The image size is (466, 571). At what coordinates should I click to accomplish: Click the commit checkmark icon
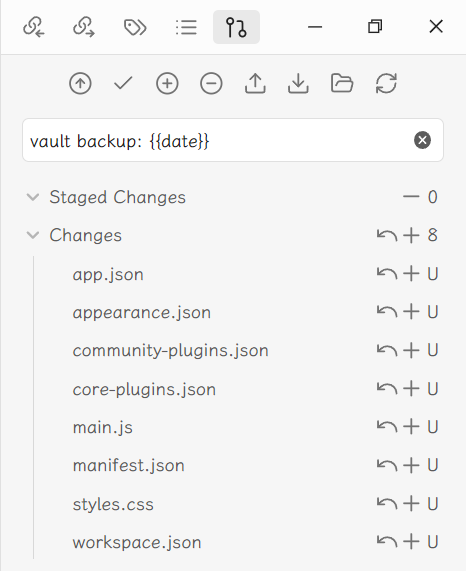(123, 83)
